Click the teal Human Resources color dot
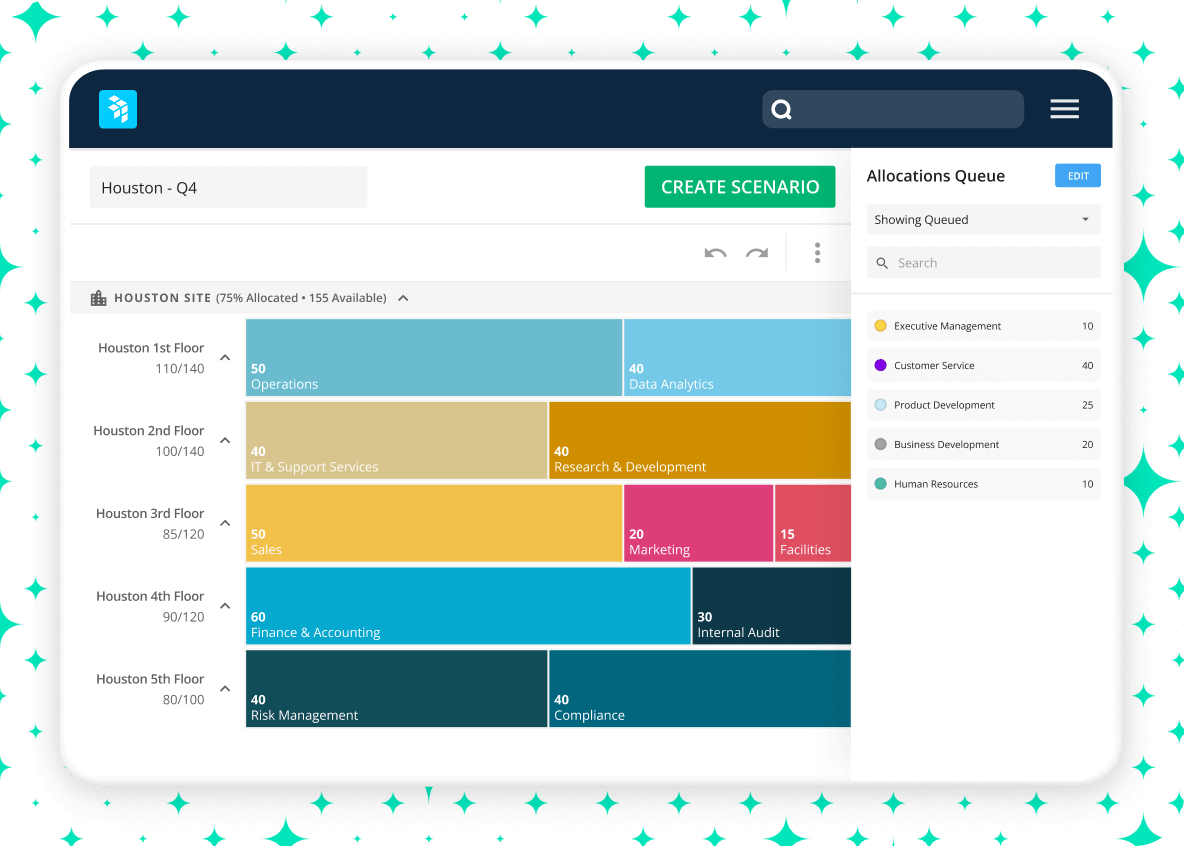 pyautogui.click(x=880, y=483)
